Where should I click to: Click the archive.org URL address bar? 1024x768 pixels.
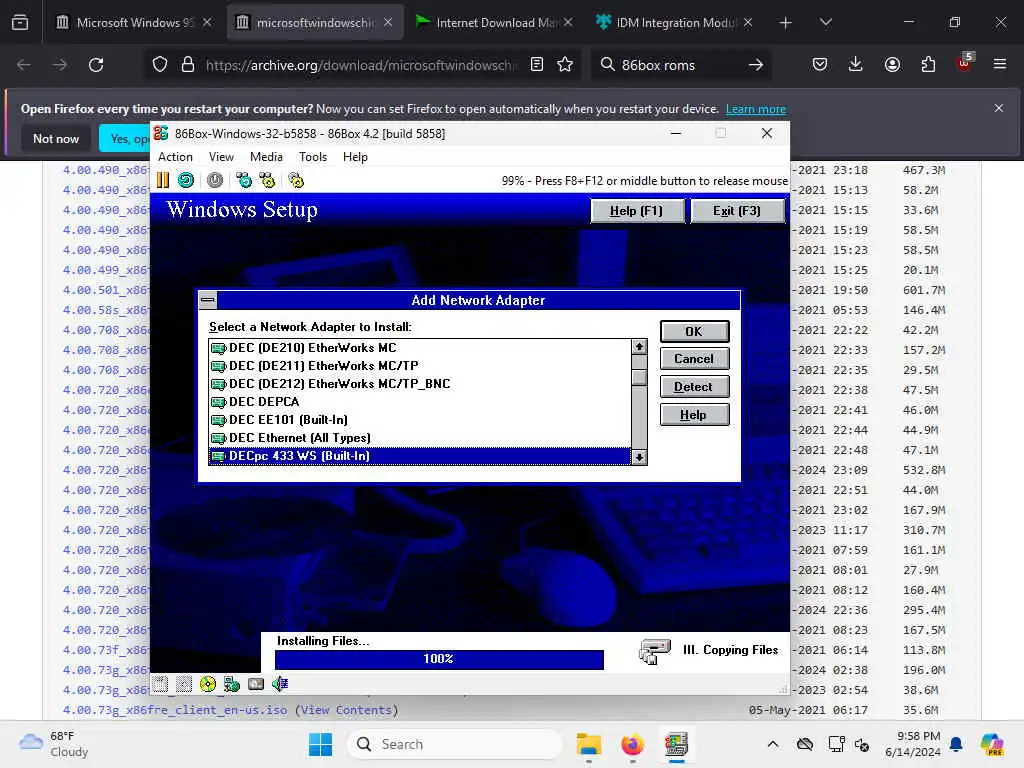click(361, 65)
